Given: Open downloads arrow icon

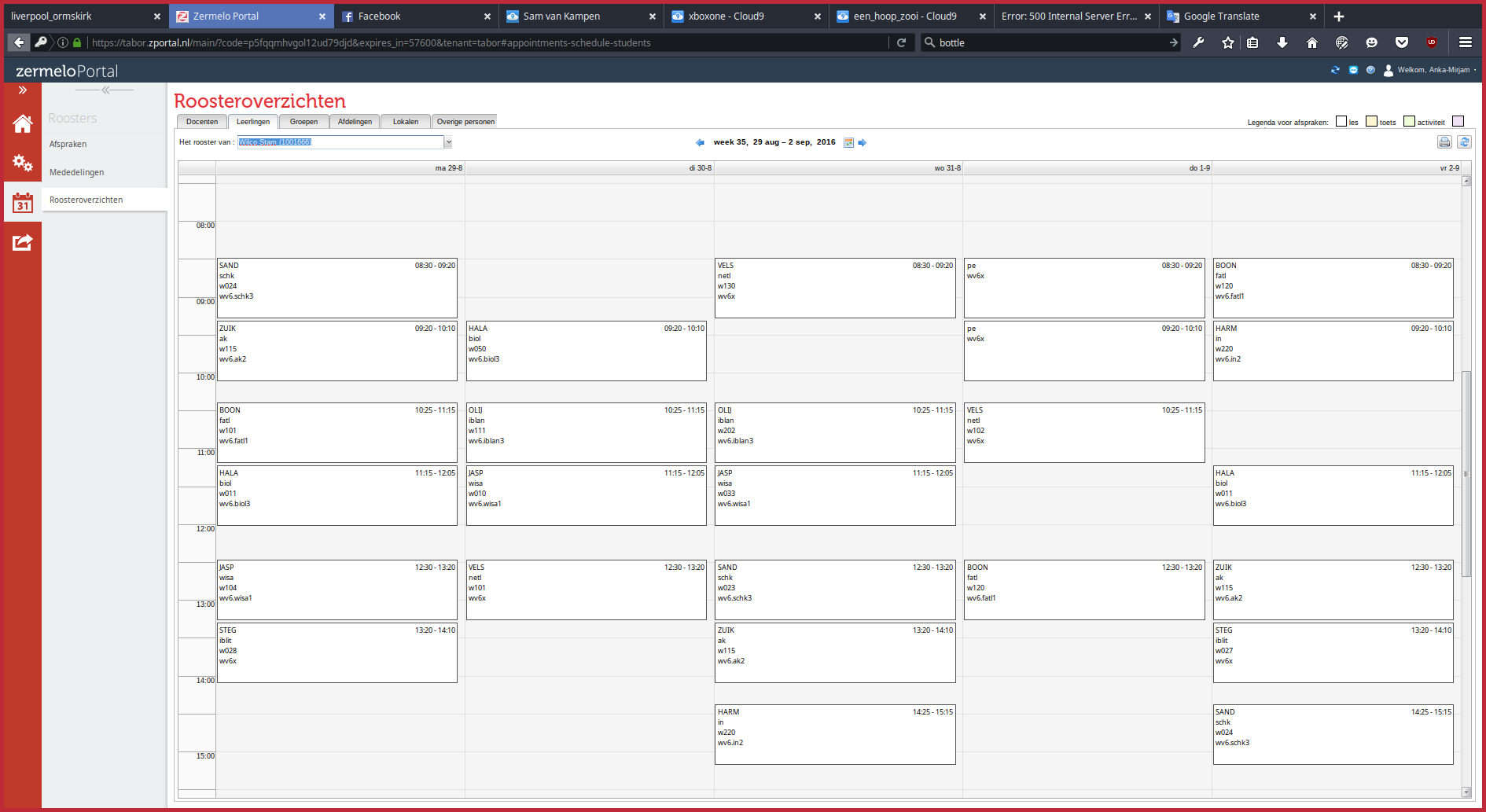Looking at the screenshot, I should pos(1282,42).
